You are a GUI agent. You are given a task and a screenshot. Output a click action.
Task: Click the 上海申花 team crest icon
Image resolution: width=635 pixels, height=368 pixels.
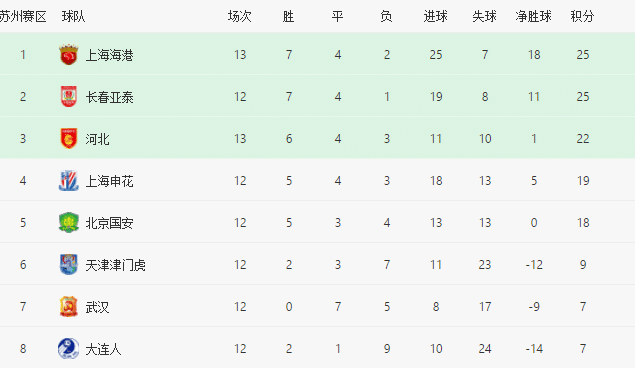[68, 181]
